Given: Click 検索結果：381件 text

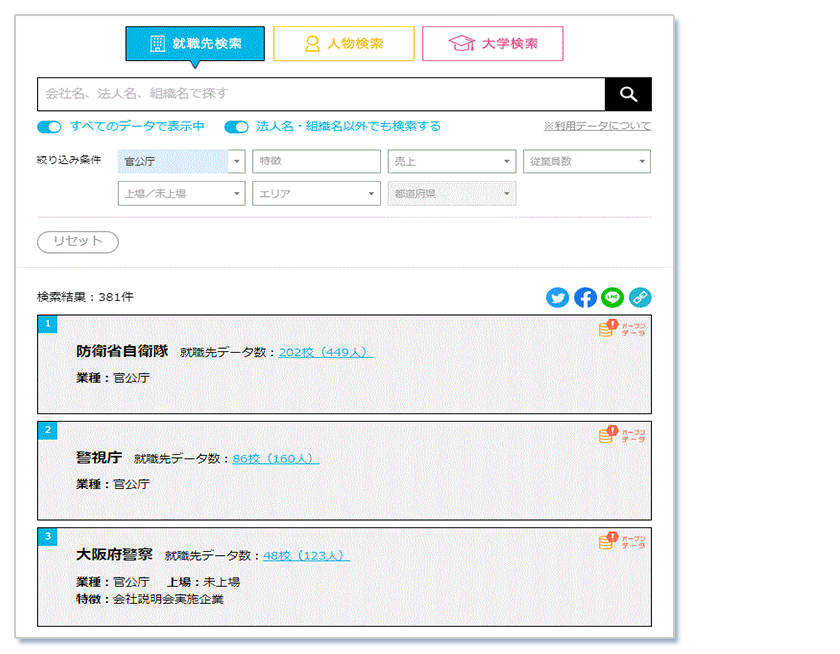Looking at the screenshot, I should tap(85, 297).
